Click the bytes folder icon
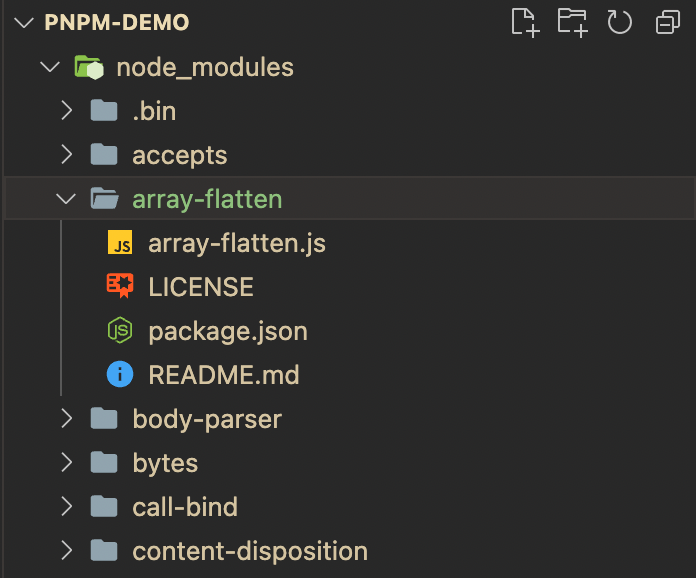 [x=104, y=462]
